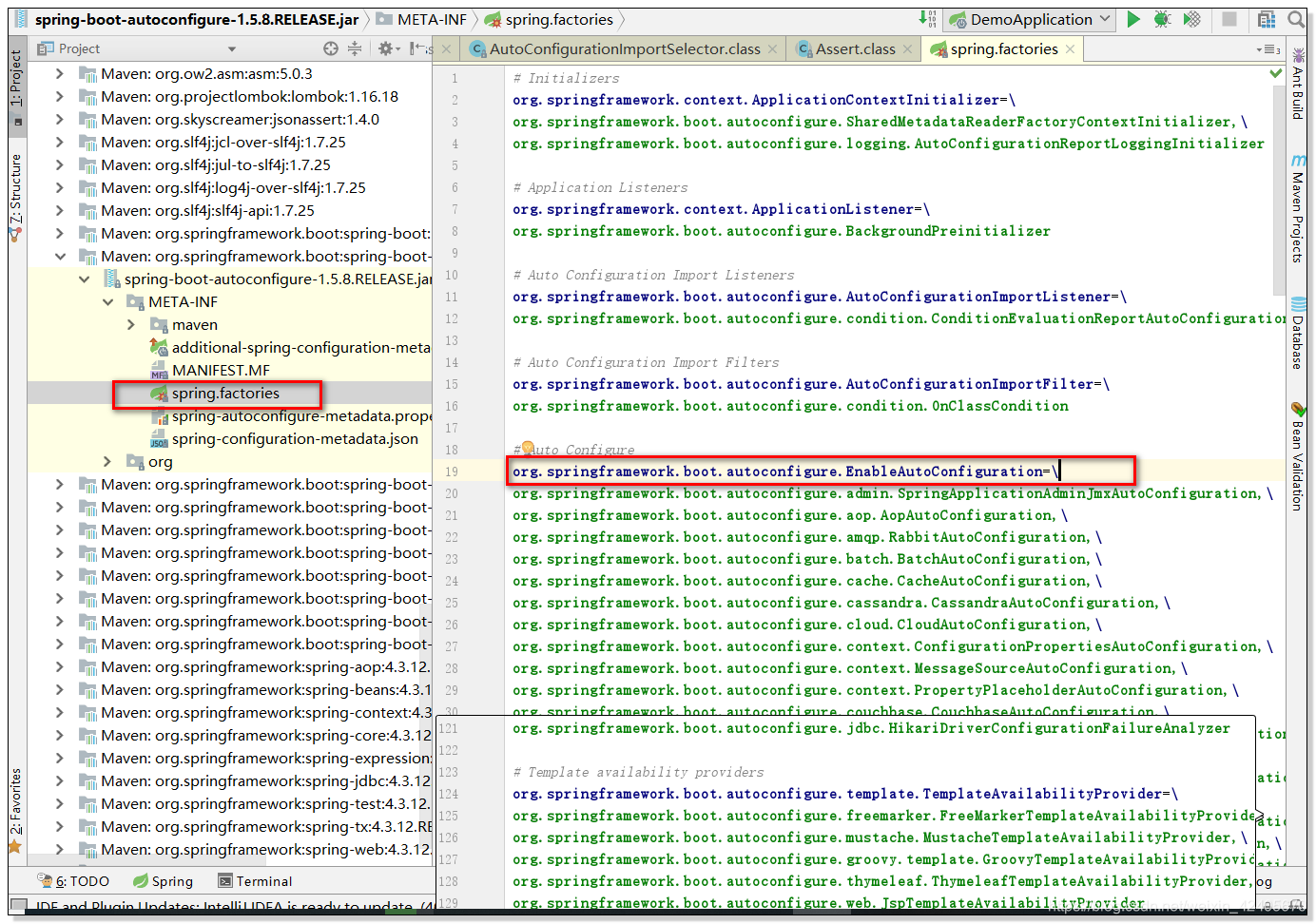Image resolution: width=1316 pixels, height=924 pixels.
Task: Open the Terminal tool window
Action: (x=255, y=881)
